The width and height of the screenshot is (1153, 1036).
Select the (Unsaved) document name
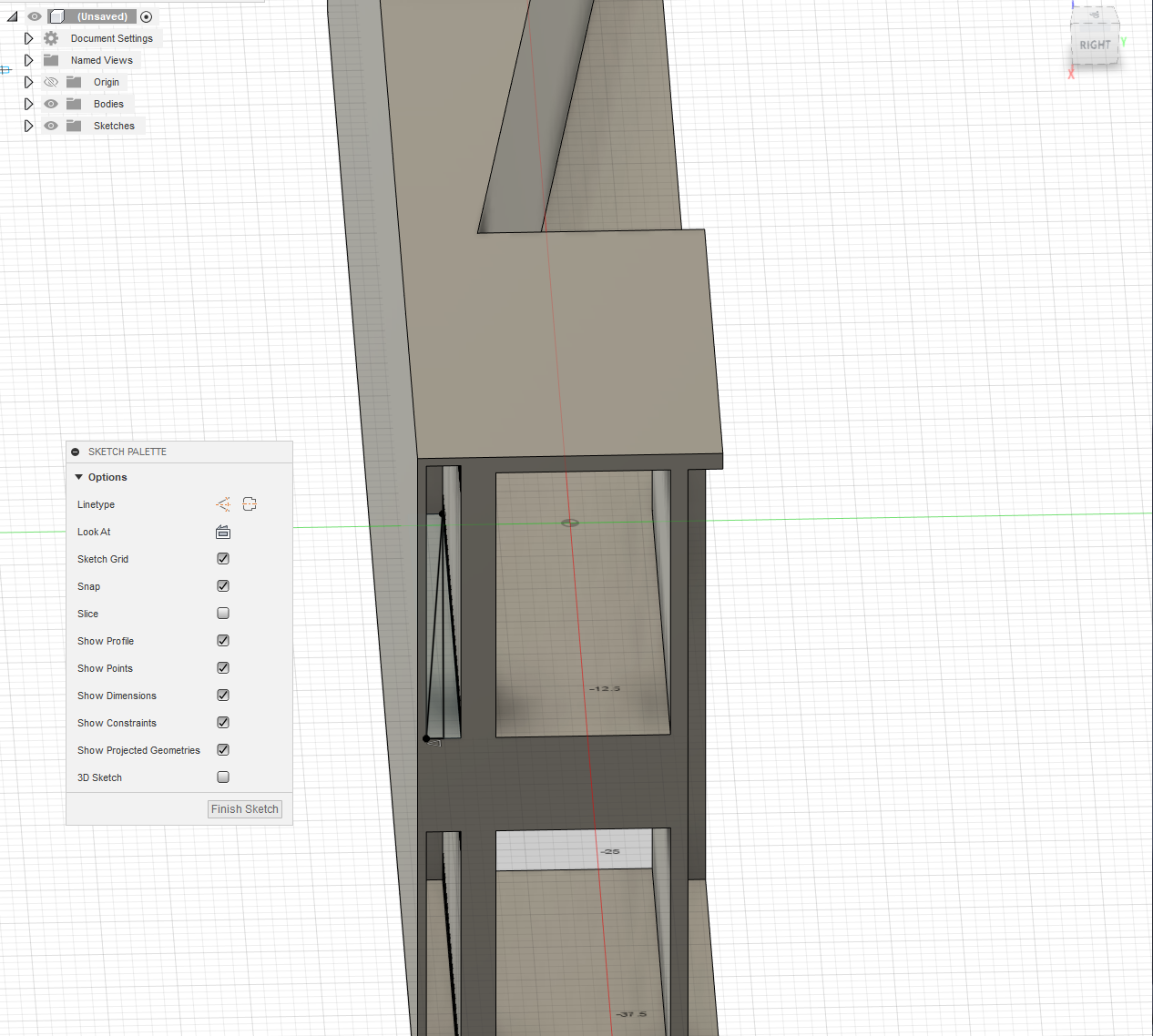[x=102, y=16]
